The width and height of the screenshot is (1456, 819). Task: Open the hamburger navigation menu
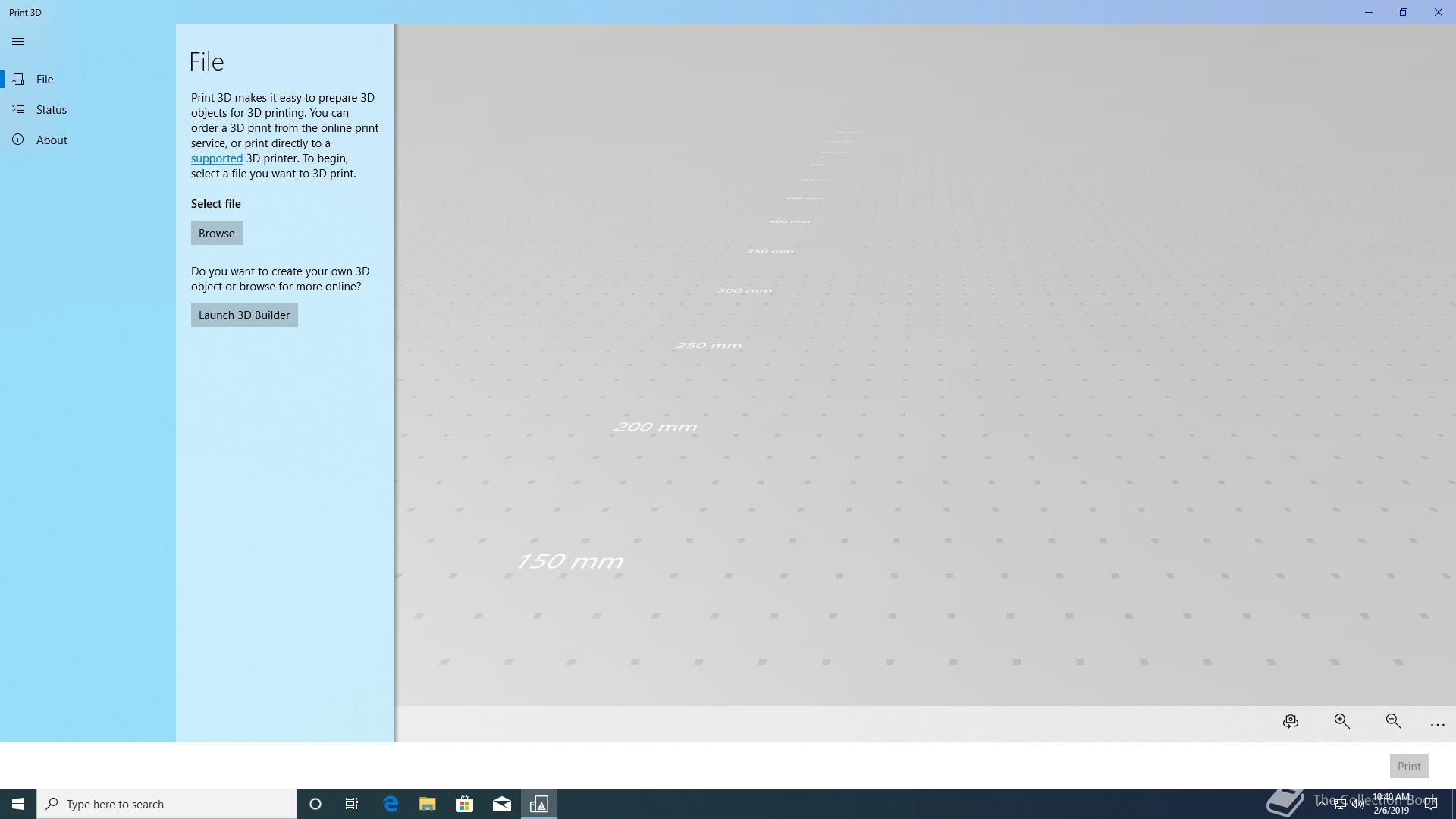pos(18,42)
